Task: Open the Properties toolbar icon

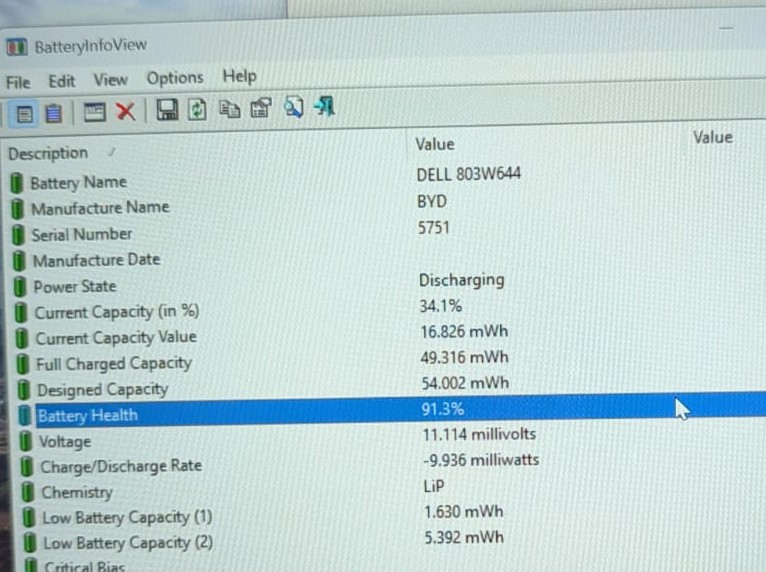Action: tap(261, 107)
